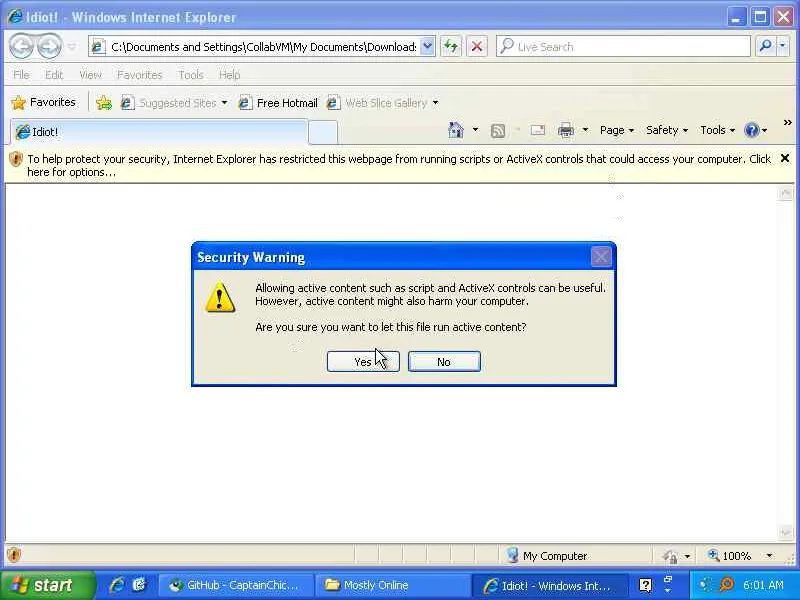Click the page scrollbar up arrow

[786, 193]
